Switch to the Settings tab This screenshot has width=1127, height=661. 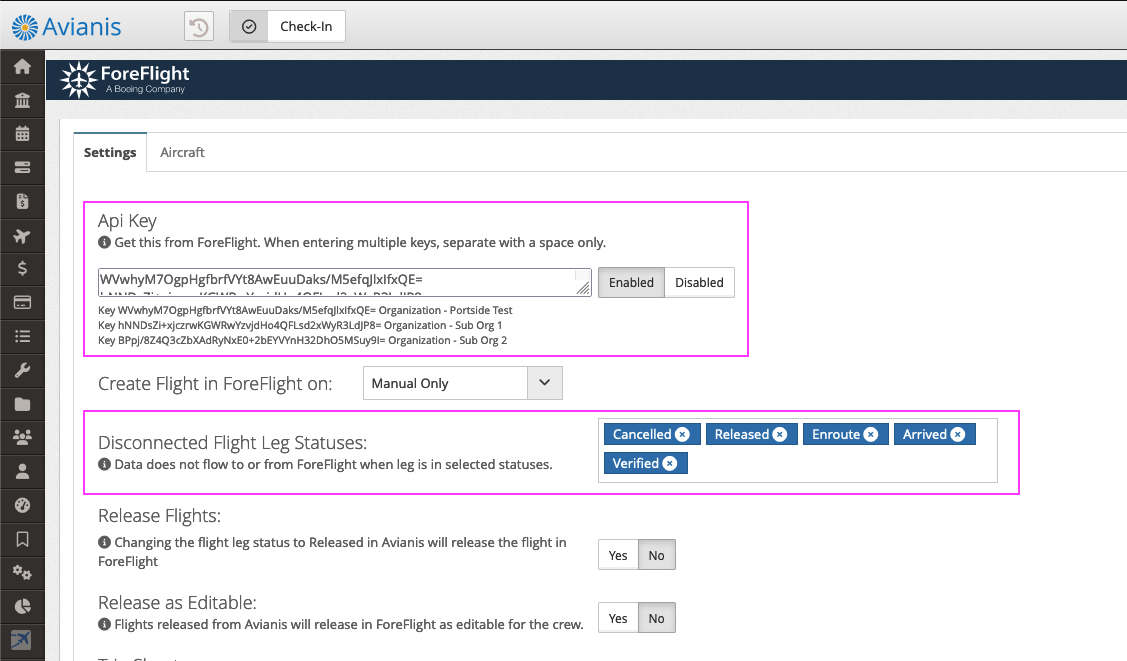(110, 152)
